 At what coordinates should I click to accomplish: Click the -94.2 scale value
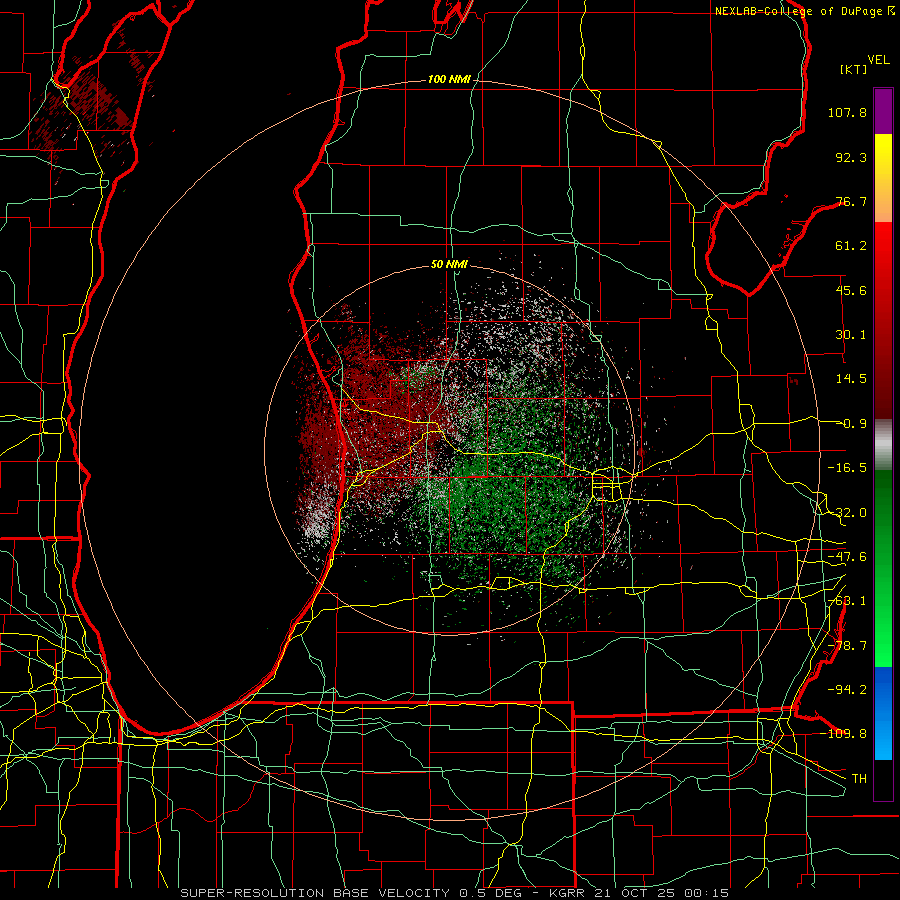pyautogui.click(x=847, y=689)
